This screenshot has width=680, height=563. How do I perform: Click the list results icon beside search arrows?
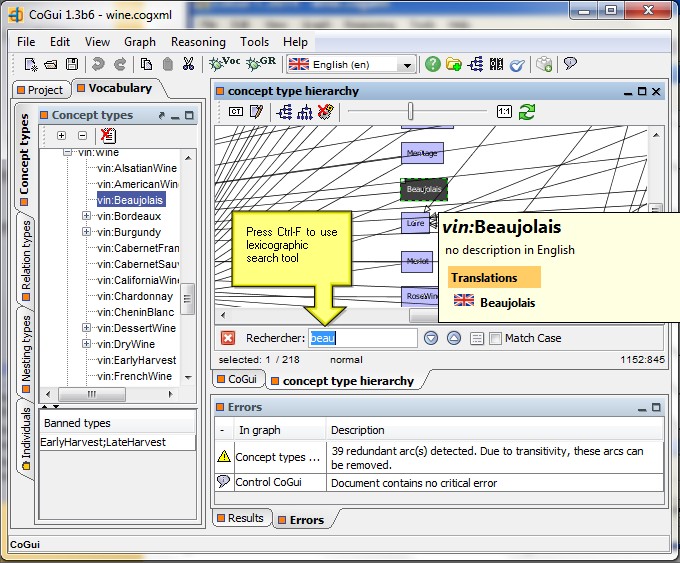[x=476, y=338]
